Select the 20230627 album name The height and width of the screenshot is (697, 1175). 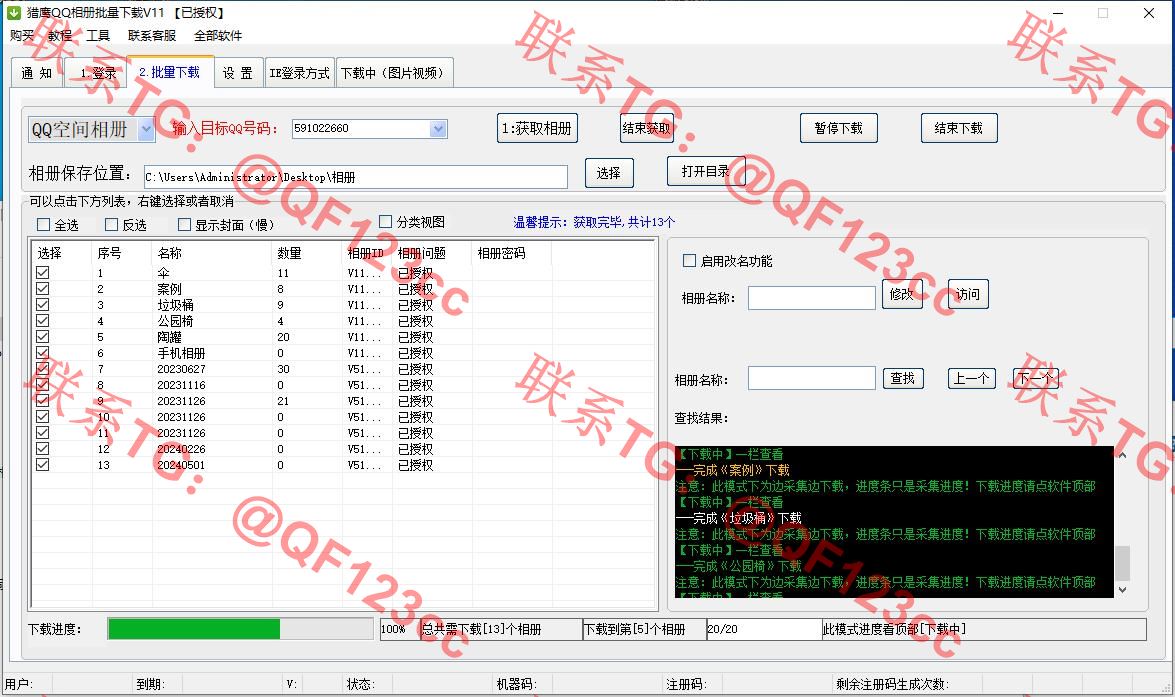coord(181,369)
